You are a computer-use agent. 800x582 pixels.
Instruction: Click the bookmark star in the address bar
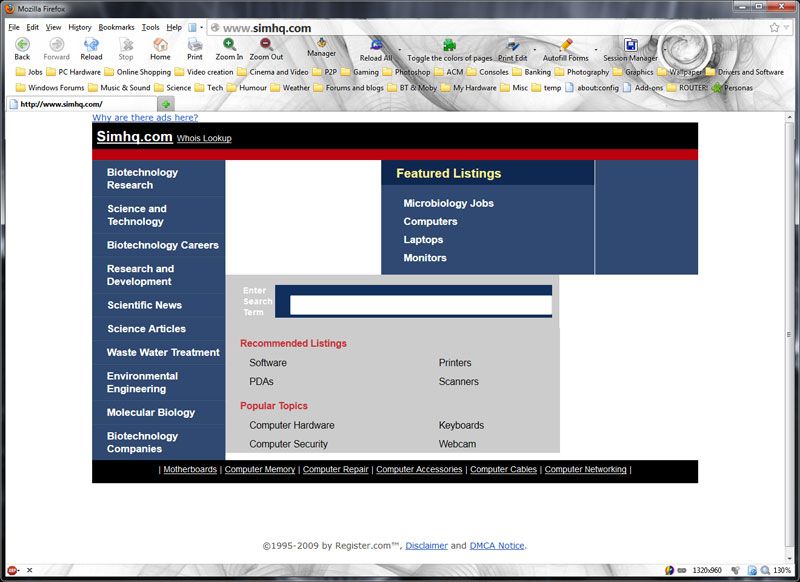[x=774, y=28]
